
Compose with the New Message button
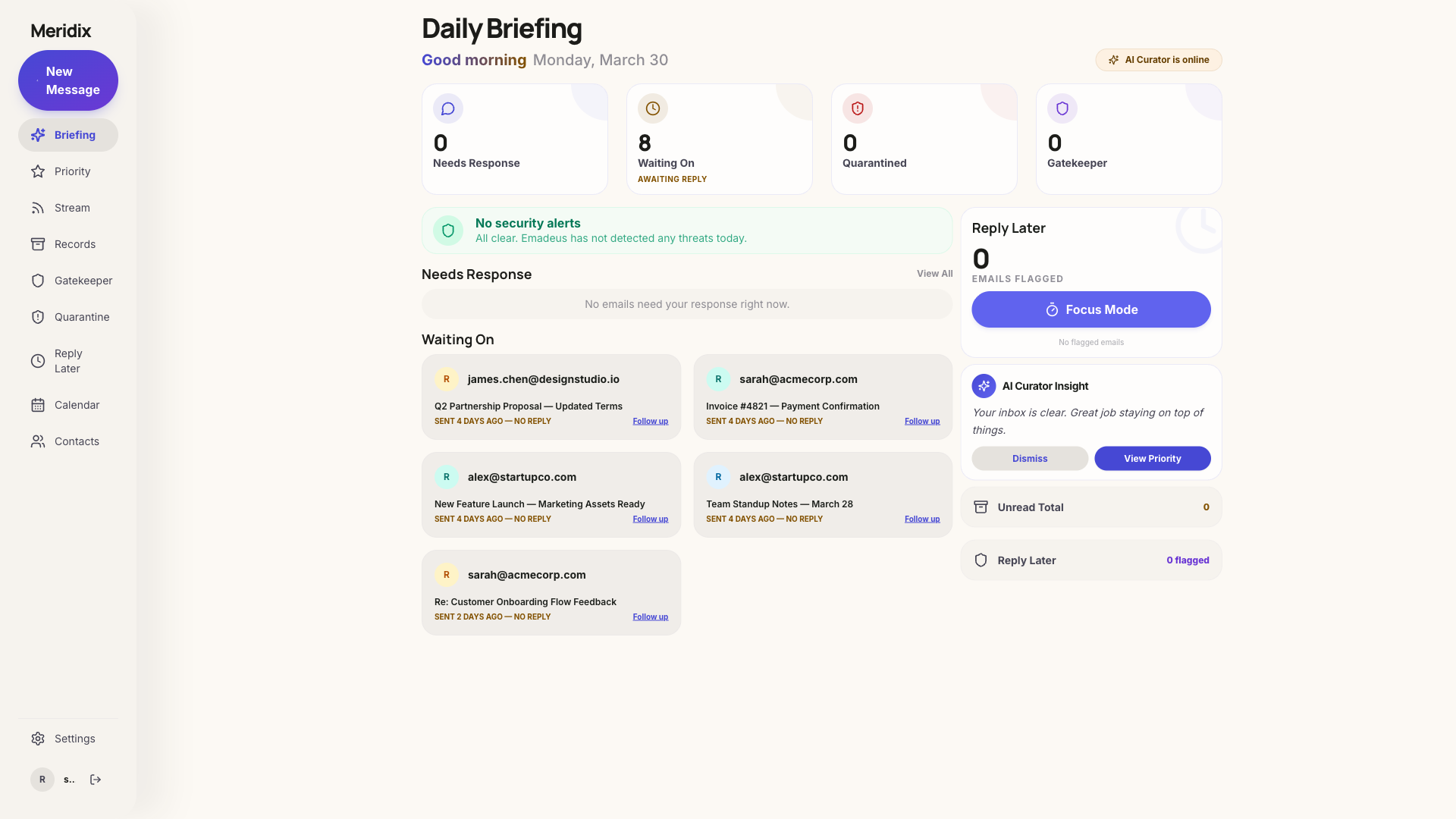coord(68,80)
